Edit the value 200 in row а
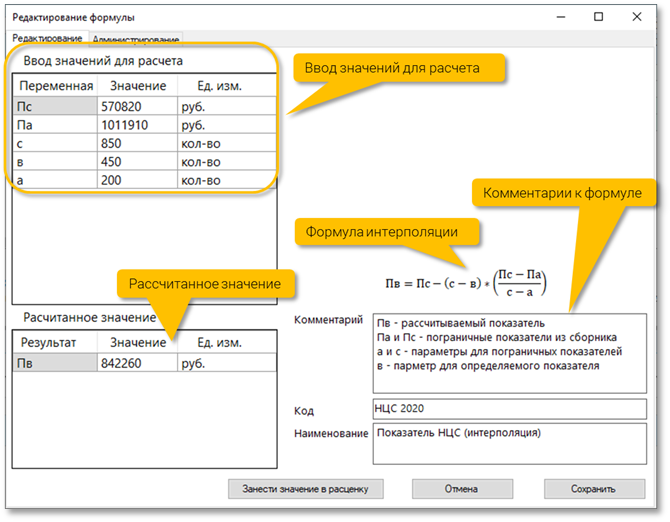 click(137, 180)
